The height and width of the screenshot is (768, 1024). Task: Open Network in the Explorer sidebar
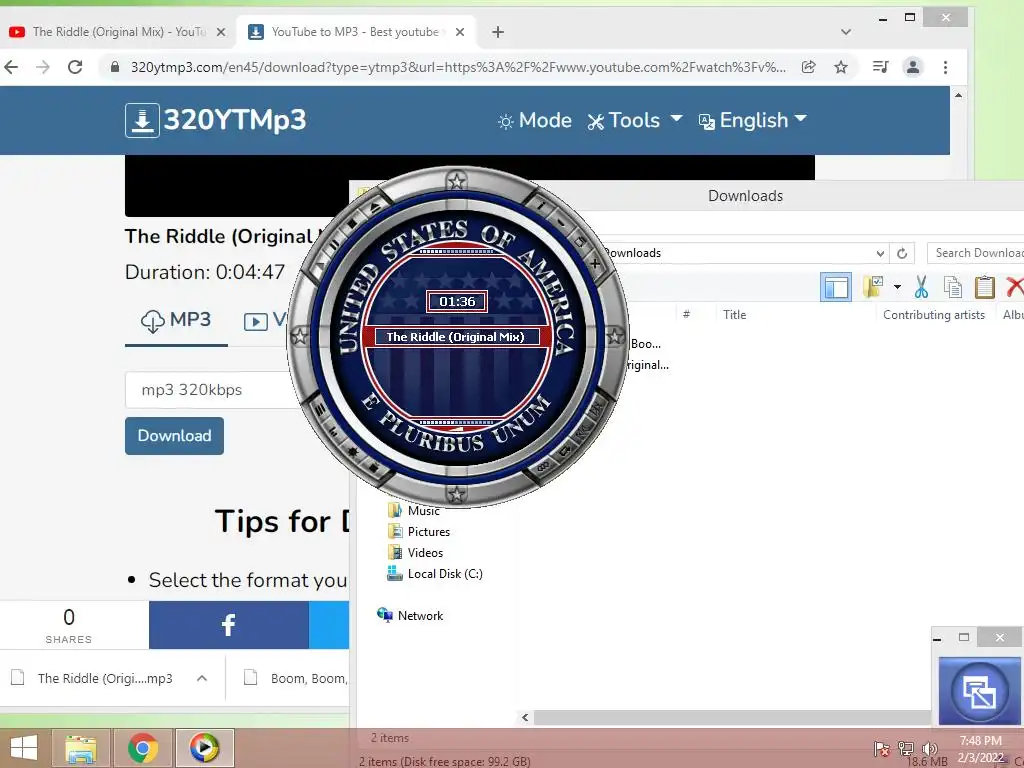[410, 615]
